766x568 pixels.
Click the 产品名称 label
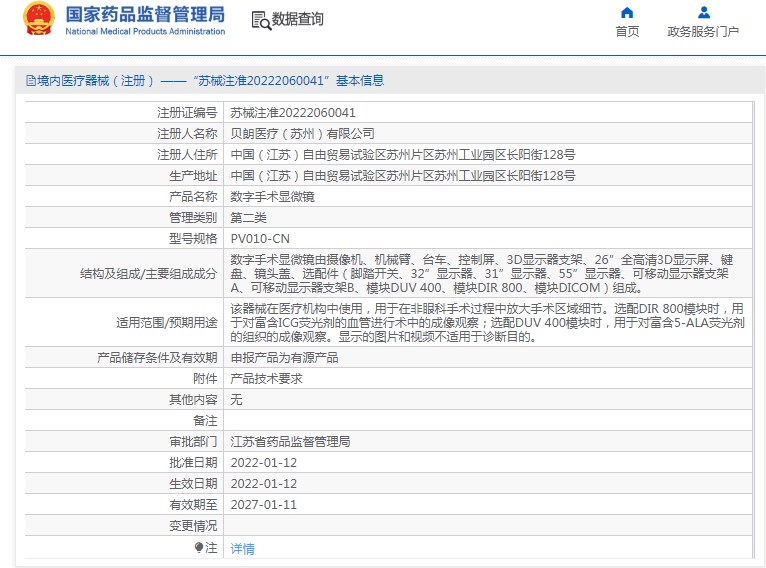coord(193,197)
